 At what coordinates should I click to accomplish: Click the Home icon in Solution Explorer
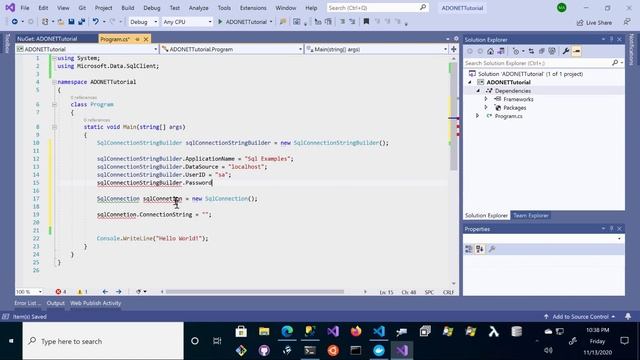coord(490,51)
